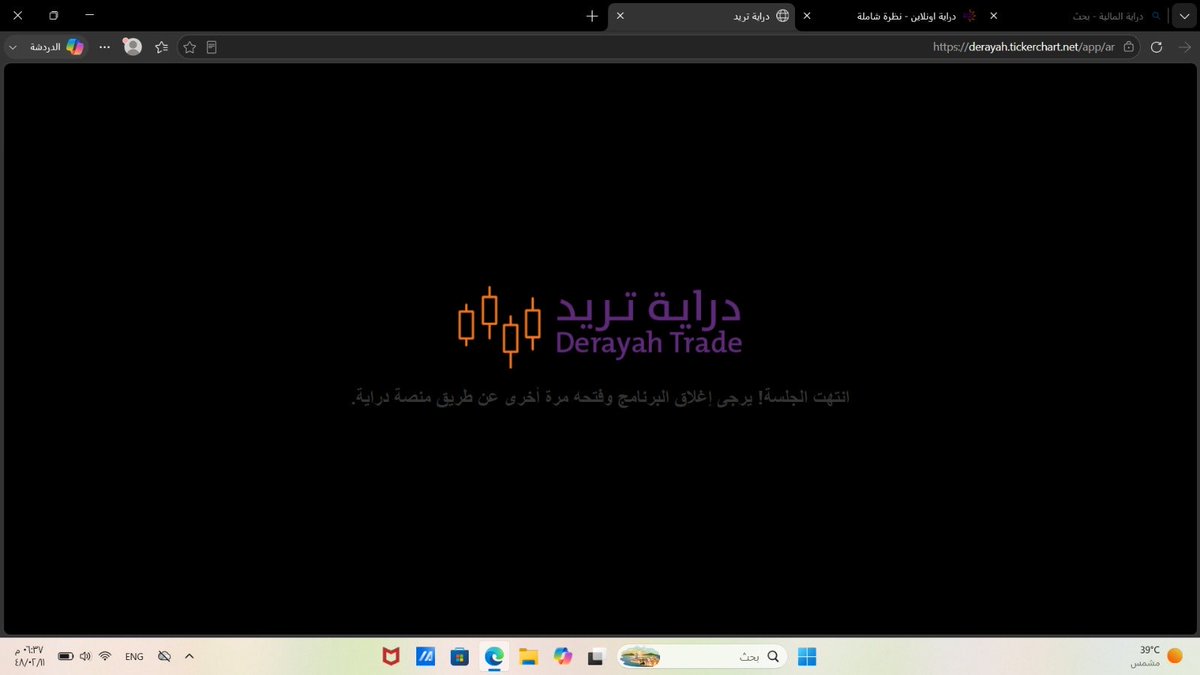
Task: Minimize the Edge browser window
Action: 90,16
